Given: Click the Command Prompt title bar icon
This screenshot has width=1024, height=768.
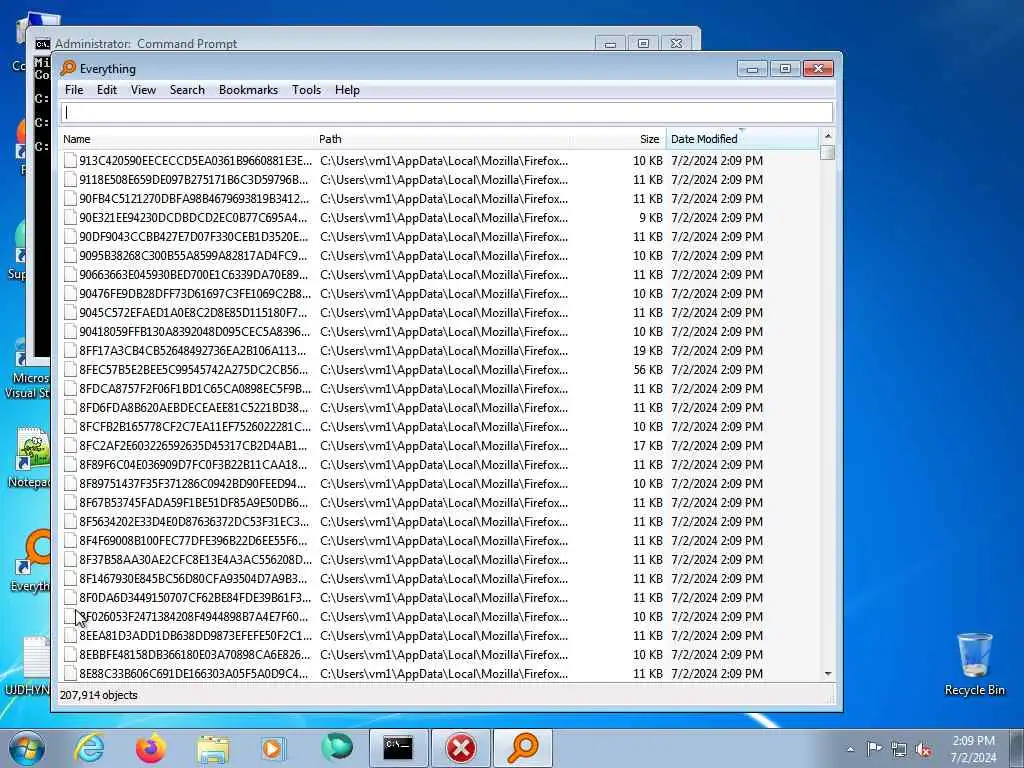Looking at the screenshot, I should coord(42,44).
